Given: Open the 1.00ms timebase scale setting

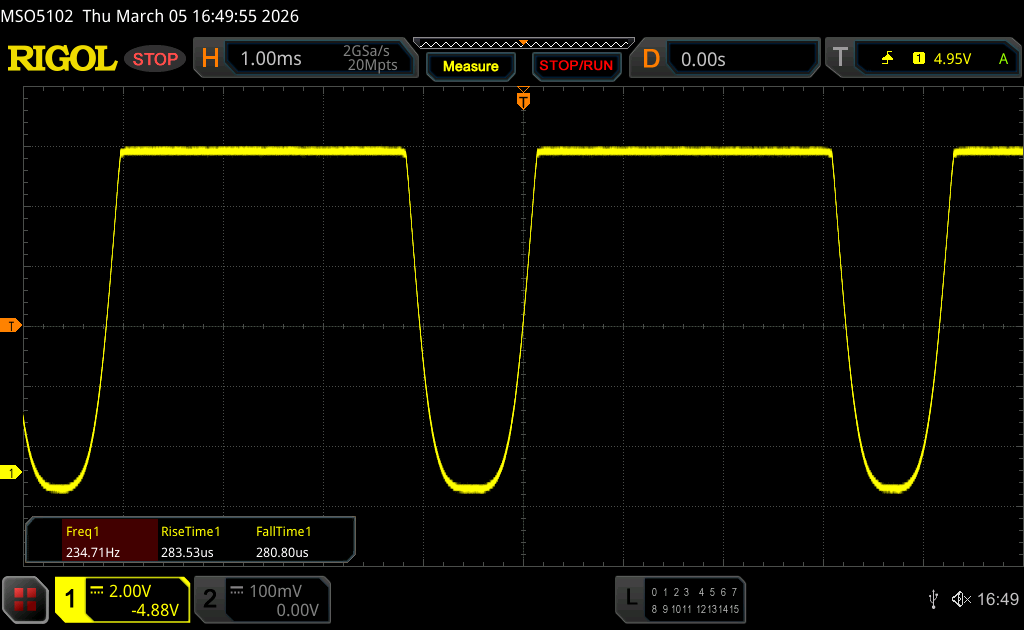Looking at the screenshot, I should (x=271, y=59).
